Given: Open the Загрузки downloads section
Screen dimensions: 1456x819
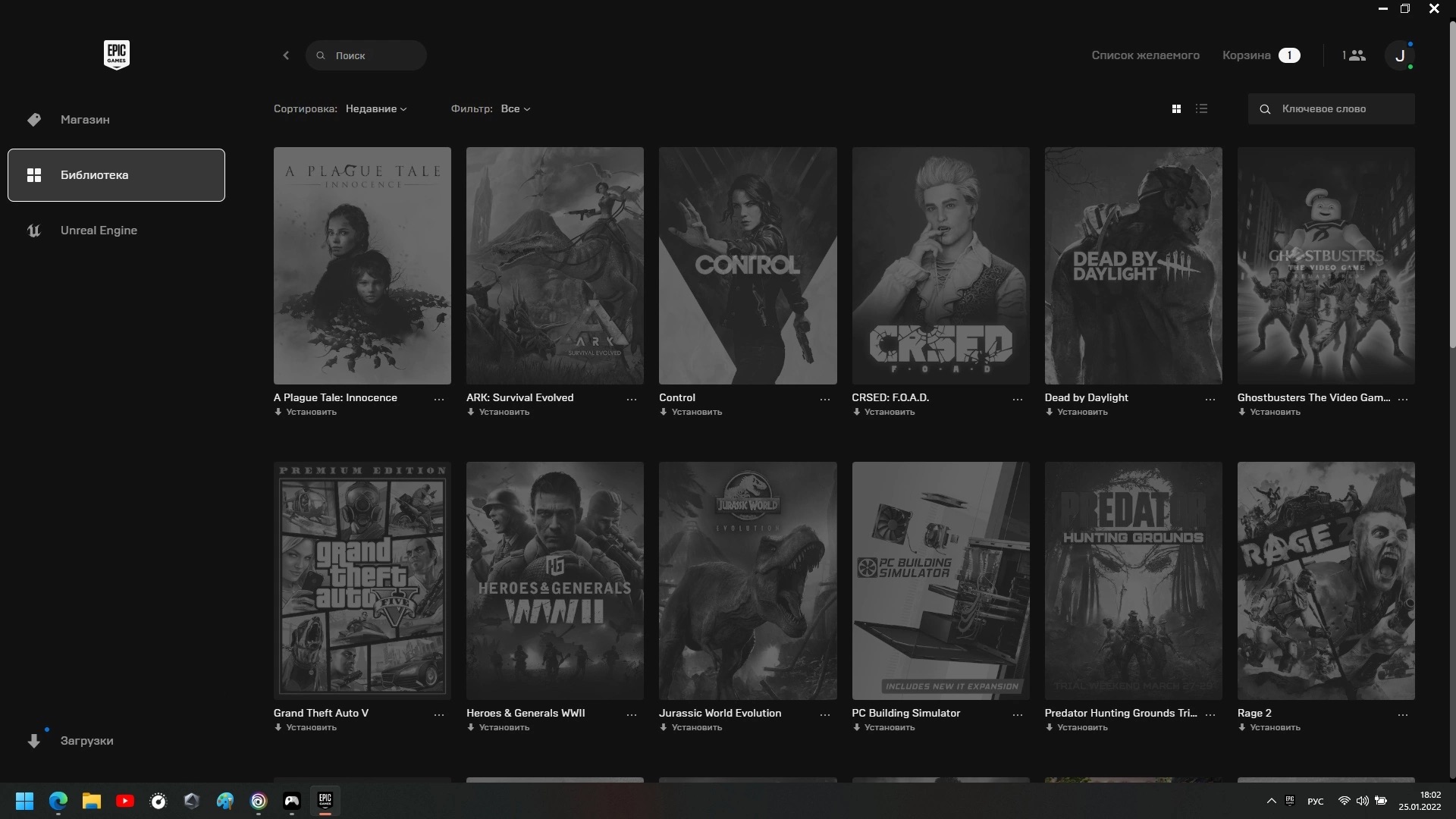Looking at the screenshot, I should tap(86, 741).
